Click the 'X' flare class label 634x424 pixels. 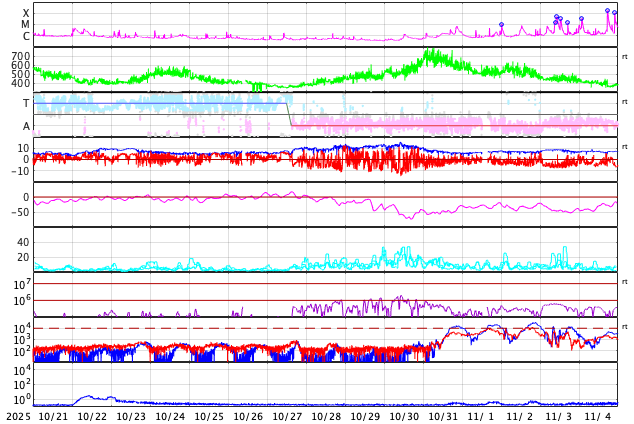[26, 13]
